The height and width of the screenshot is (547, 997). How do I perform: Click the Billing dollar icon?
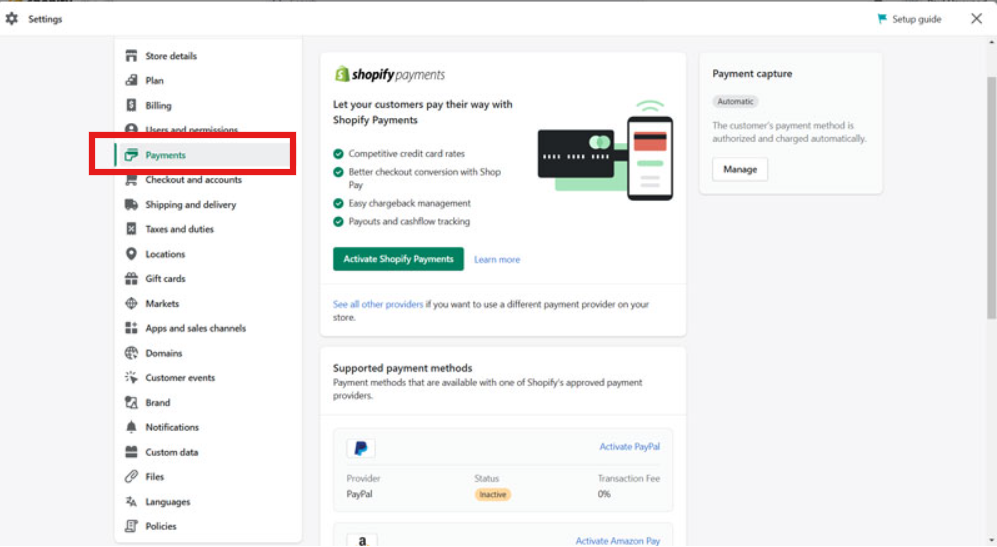pos(131,105)
